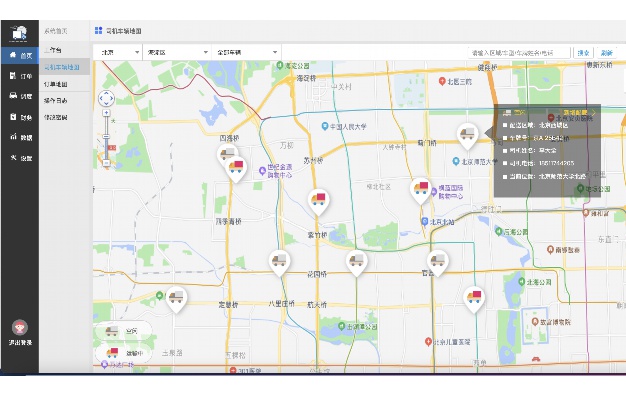Viewport: 626px width, 396px height.
Task: Open the 全部车辆 vehicle filter dropdown
Action: click(x=246, y=52)
